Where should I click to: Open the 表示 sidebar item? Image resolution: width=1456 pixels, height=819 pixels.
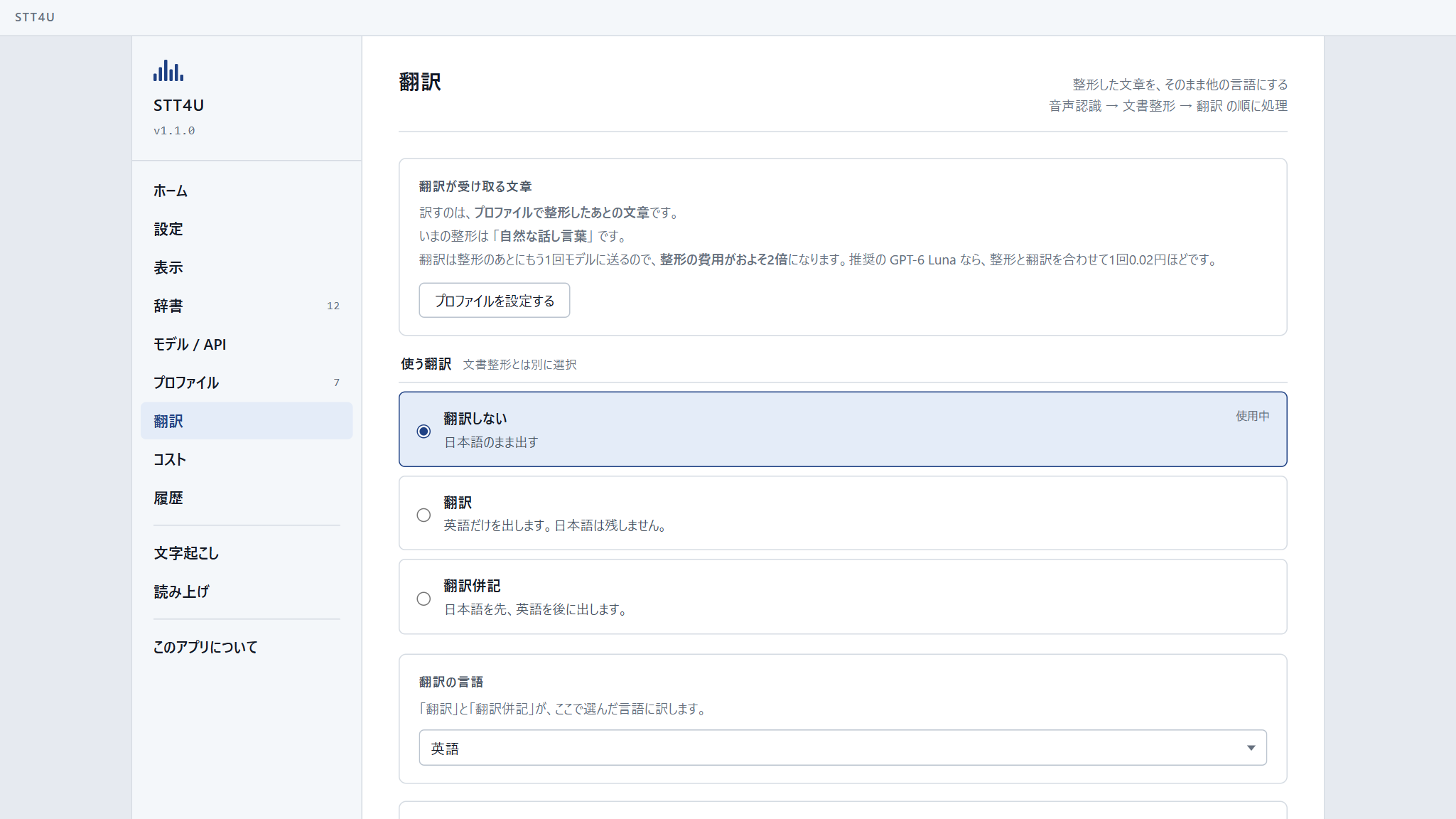(247, 267)
